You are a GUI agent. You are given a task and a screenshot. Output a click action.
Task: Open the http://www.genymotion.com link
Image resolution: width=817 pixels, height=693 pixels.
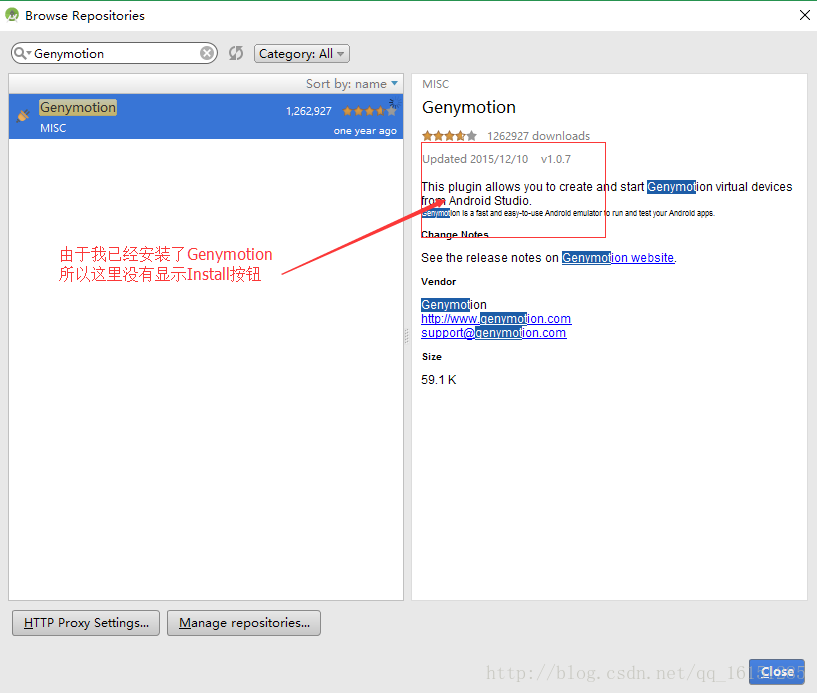click(x=496, y=319)
